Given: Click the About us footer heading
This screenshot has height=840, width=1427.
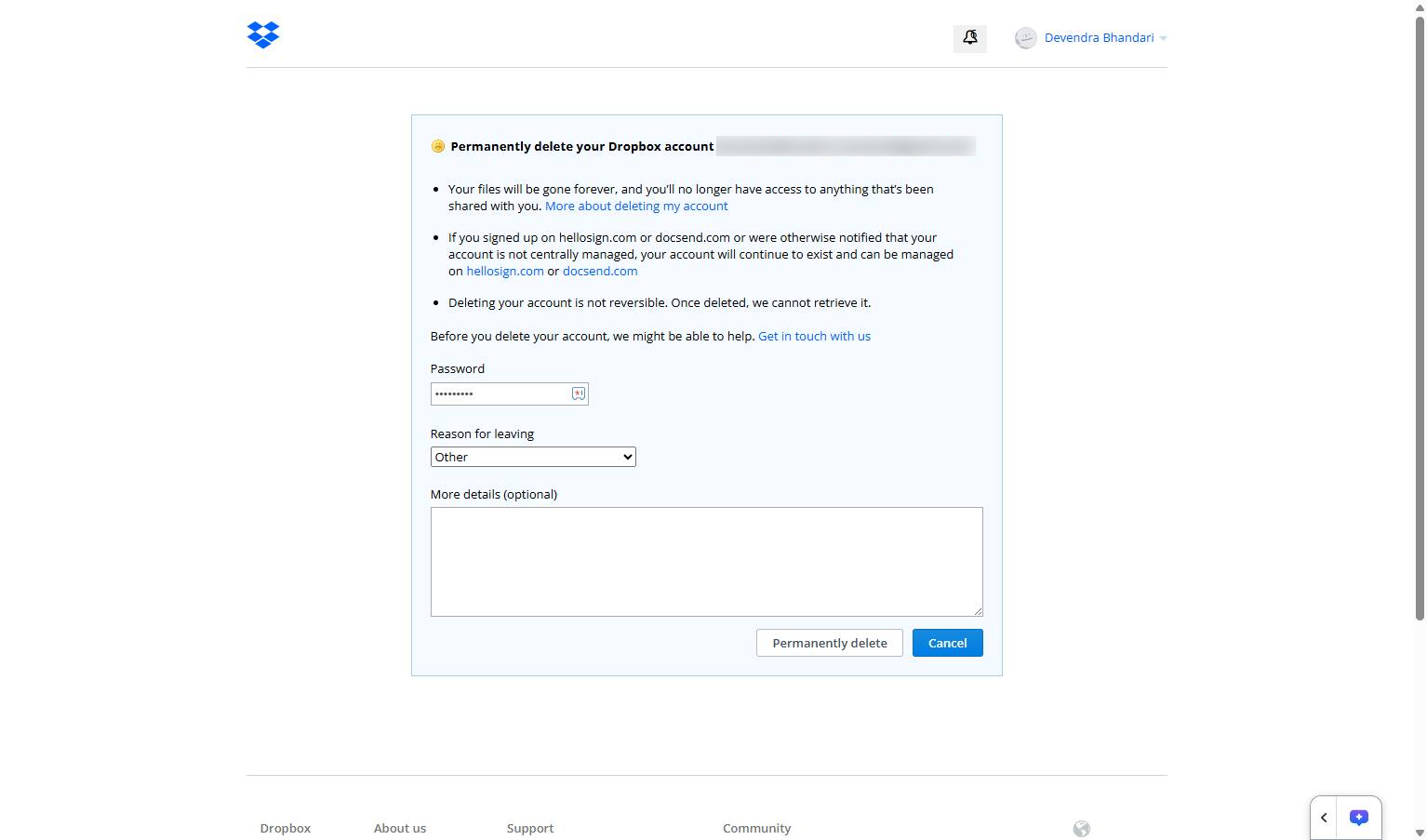Looking at the screenshot, I should 400,828.
